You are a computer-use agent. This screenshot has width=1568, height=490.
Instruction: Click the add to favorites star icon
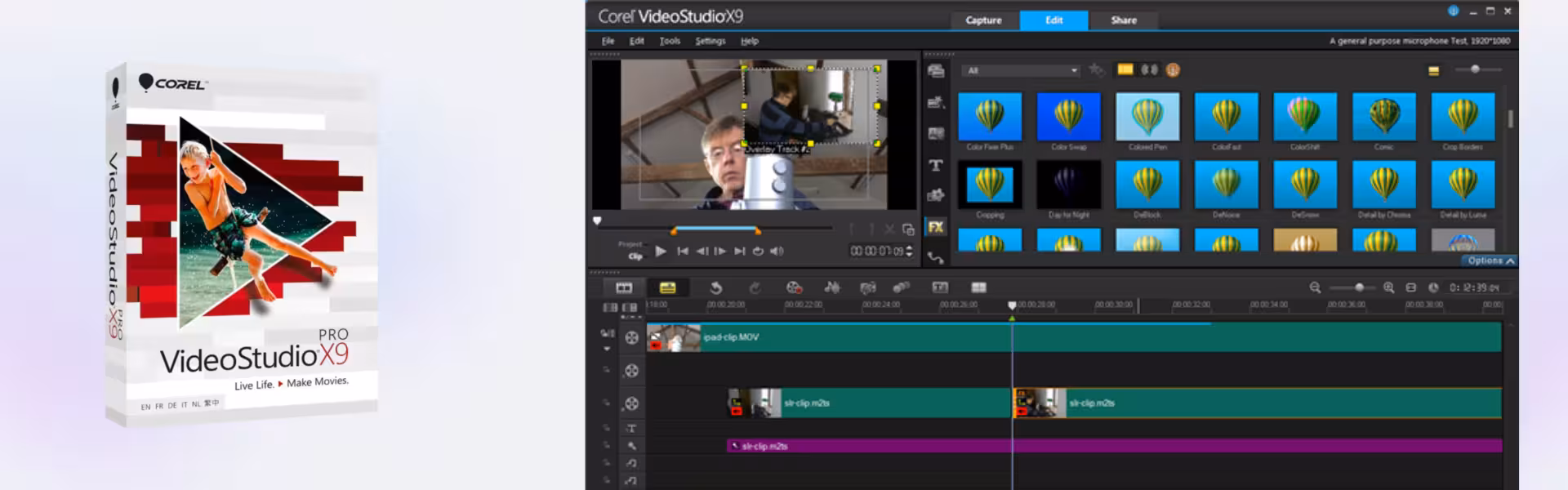[1097, 70]
